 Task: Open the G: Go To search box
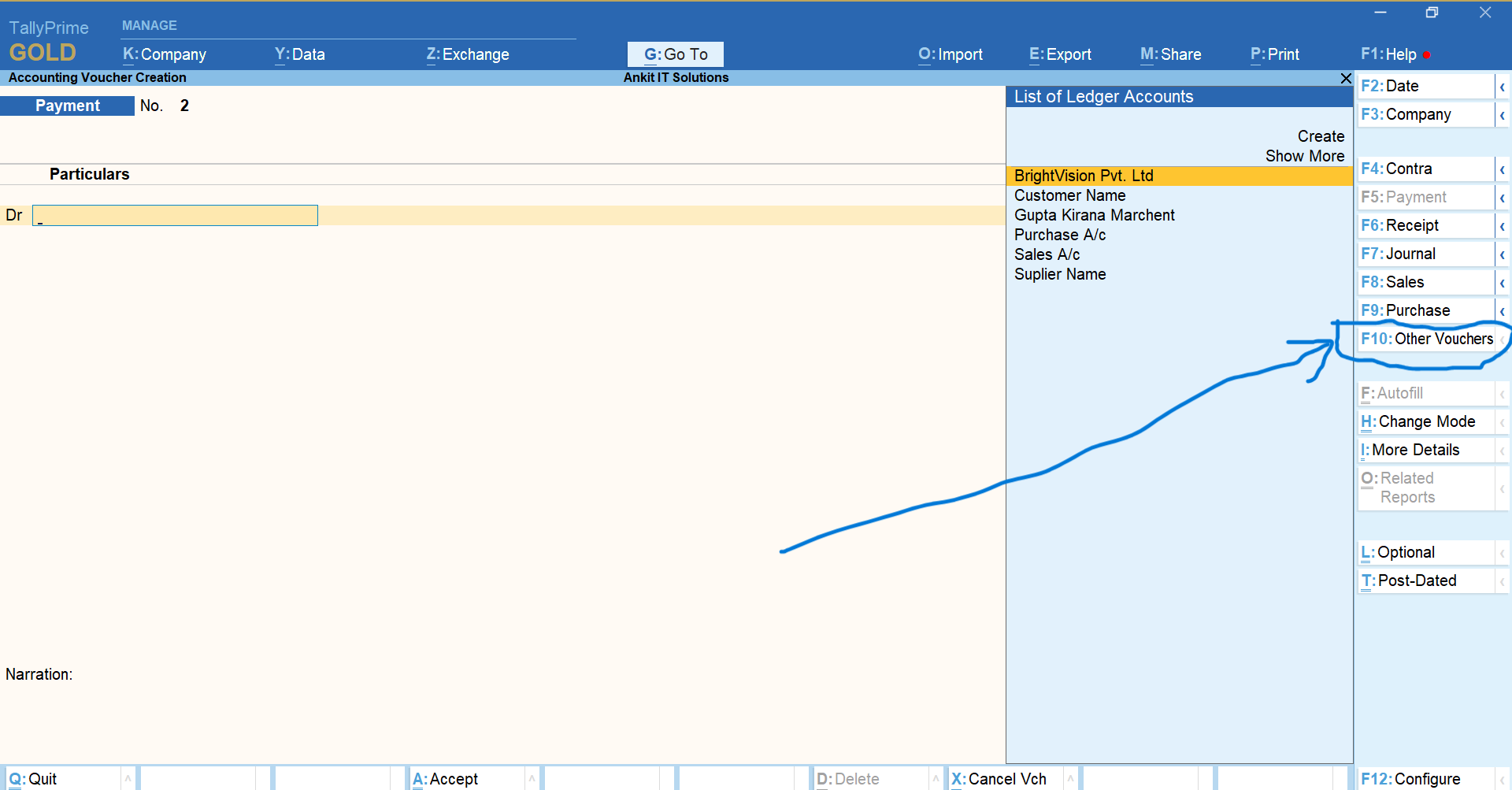point(676,54)
